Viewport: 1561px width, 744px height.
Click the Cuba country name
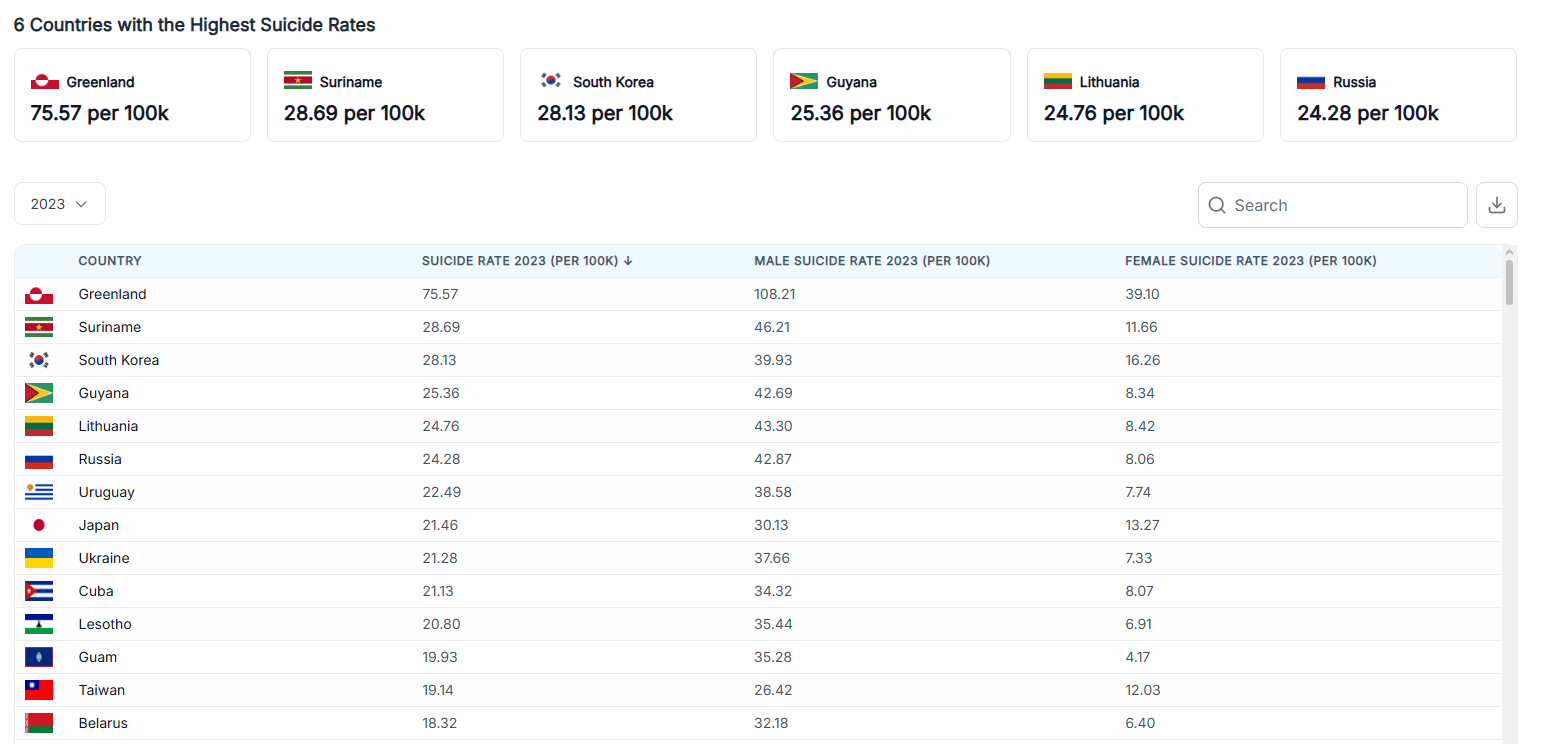96,591
